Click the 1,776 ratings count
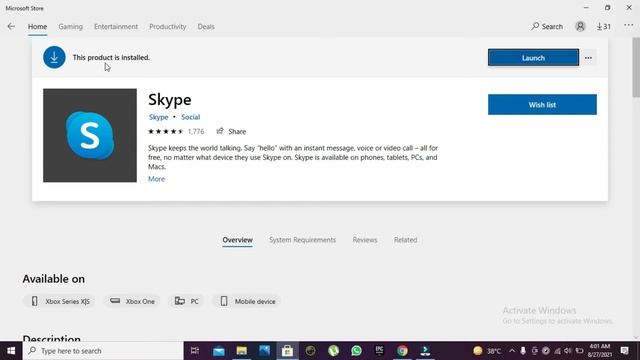The width and height of the screenshot is (640, 360). (196, 131)
